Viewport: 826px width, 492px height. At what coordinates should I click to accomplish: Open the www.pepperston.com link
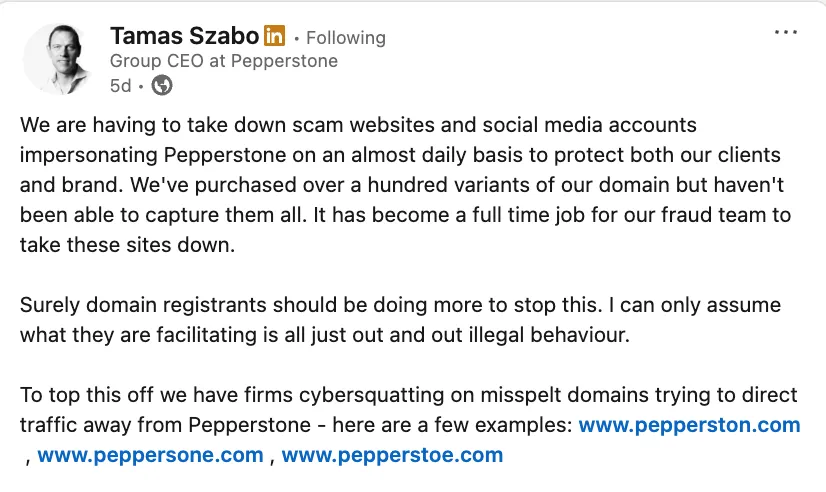[690, 425]
